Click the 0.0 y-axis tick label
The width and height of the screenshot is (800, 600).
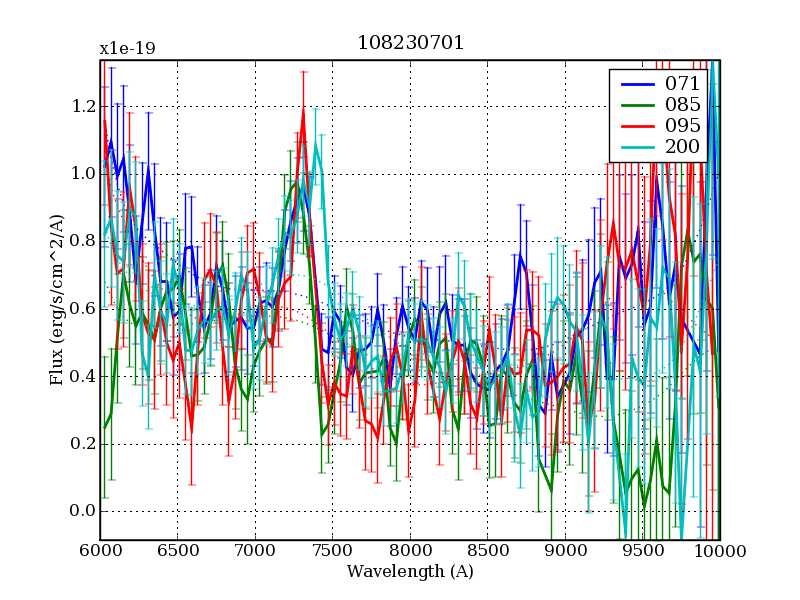tap(83, 511)
